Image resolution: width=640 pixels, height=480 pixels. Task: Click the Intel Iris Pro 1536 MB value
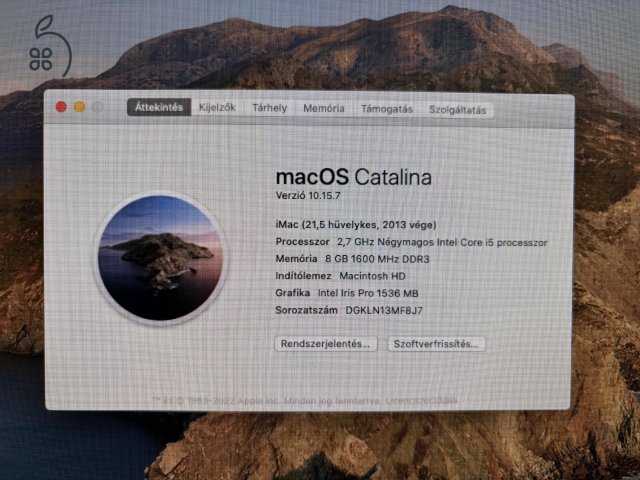[368, 293]
